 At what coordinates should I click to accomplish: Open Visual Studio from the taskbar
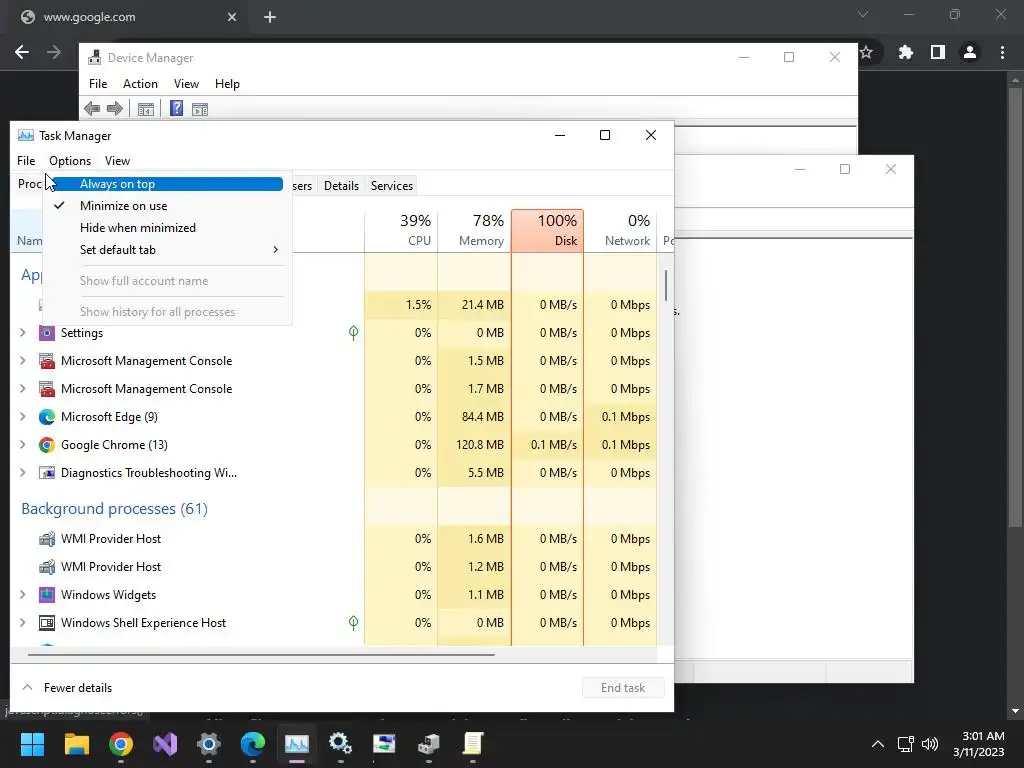click(x=165, y=744)
